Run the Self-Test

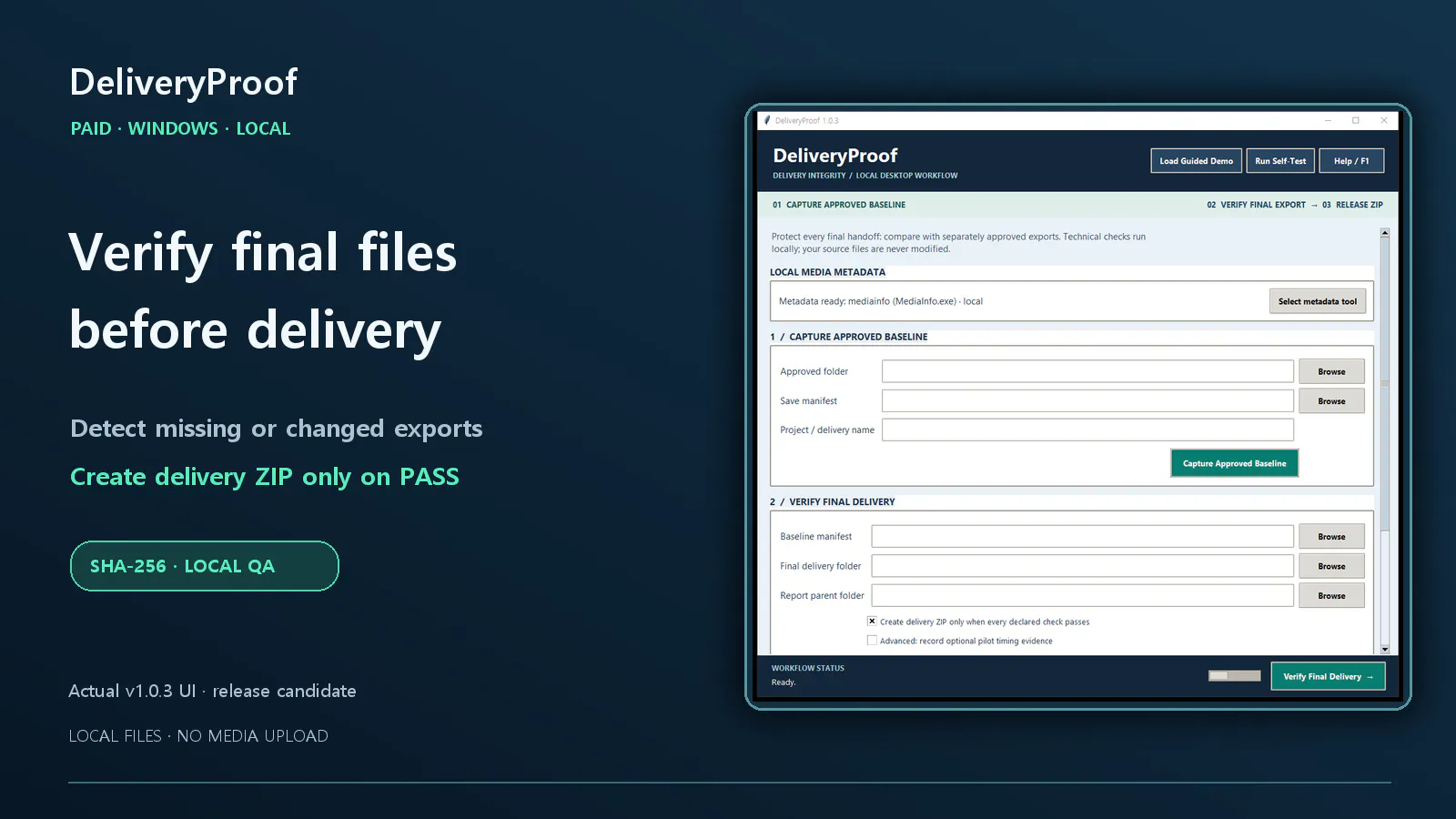pyautogui.click(x=1280, y=161)
